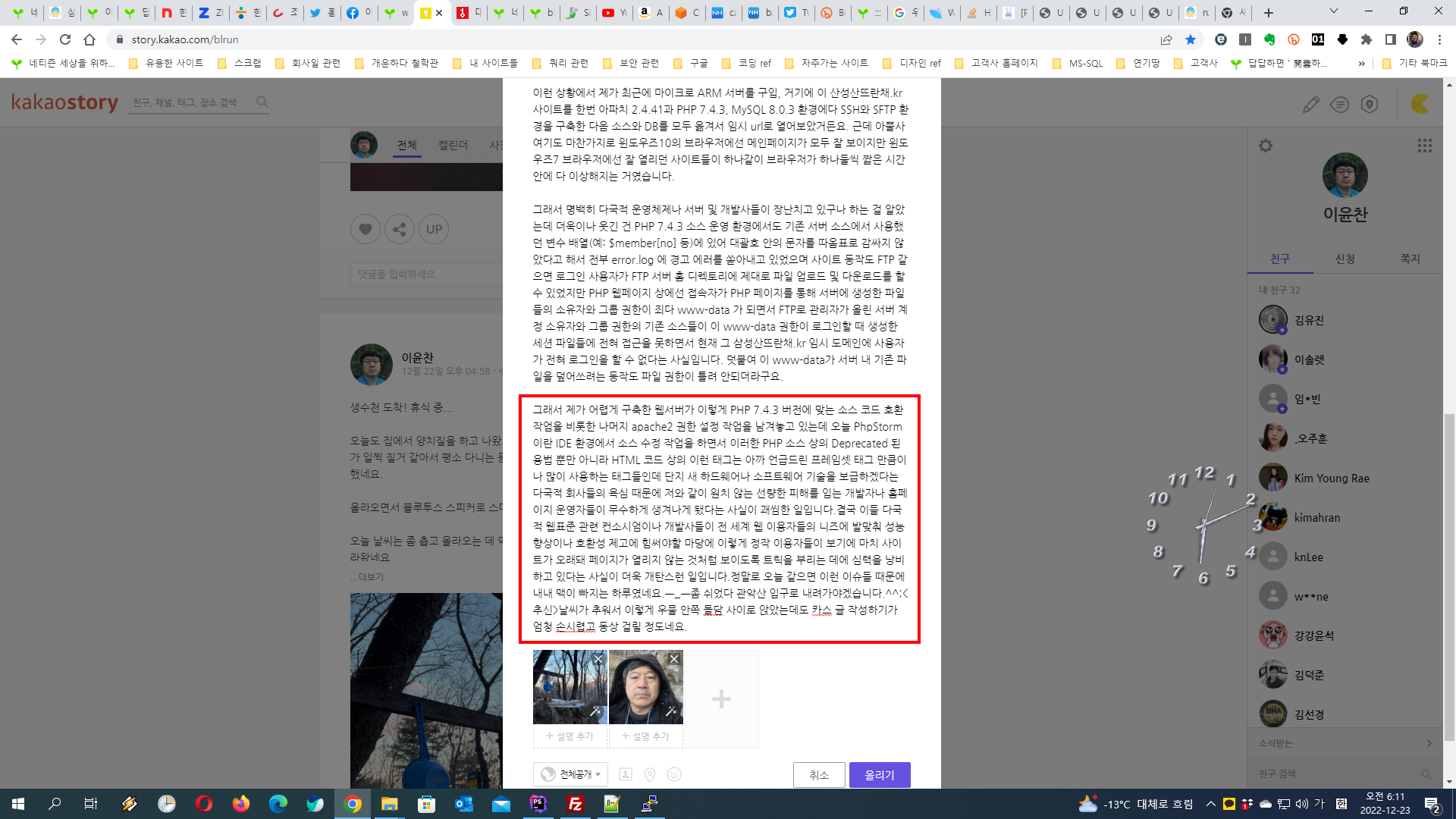Click 이윤찬 author name on post
The height and width of the screenshot is (819, 1456).
coord(418,357)
